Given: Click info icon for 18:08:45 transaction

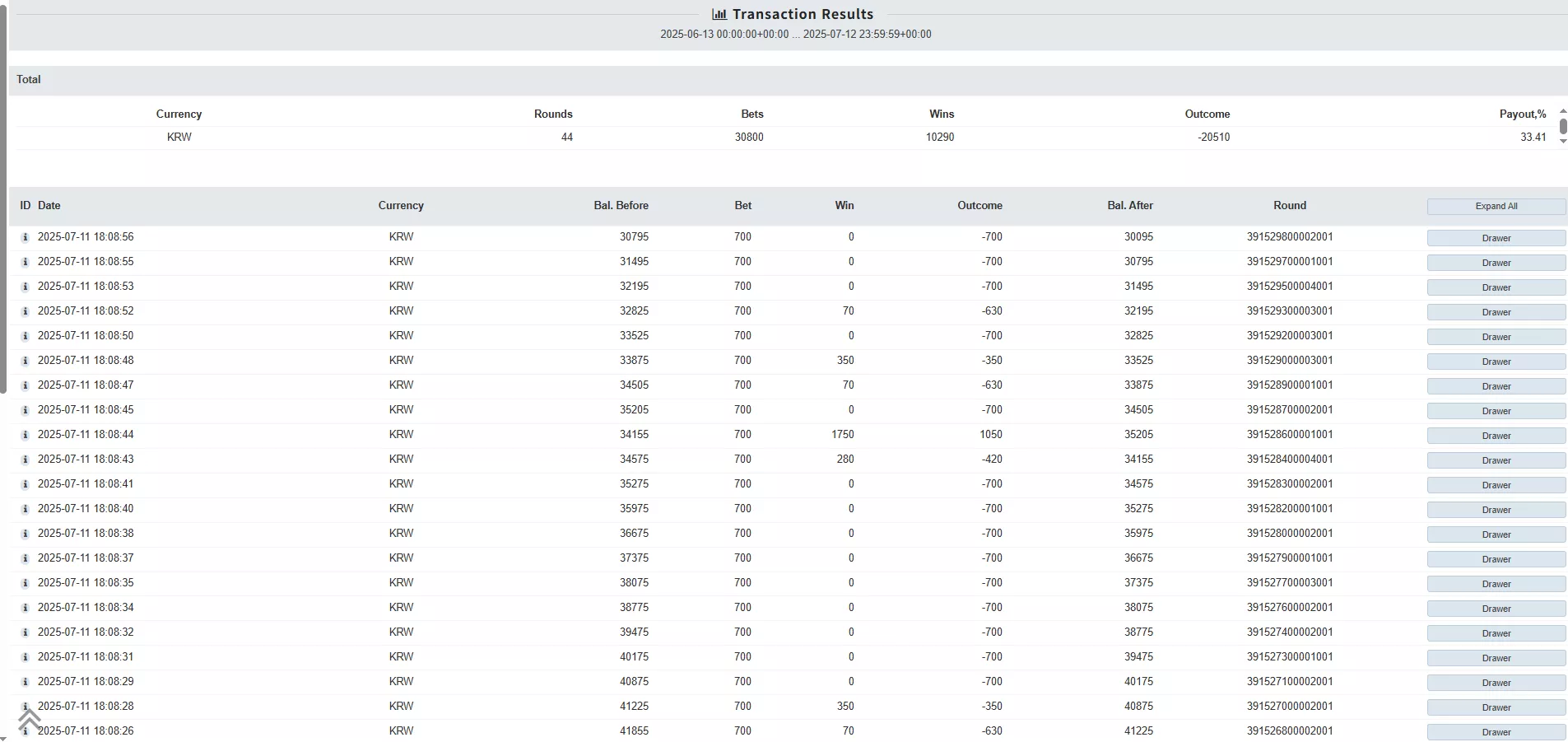Looking at the screenshot, I should click(26, 410).
